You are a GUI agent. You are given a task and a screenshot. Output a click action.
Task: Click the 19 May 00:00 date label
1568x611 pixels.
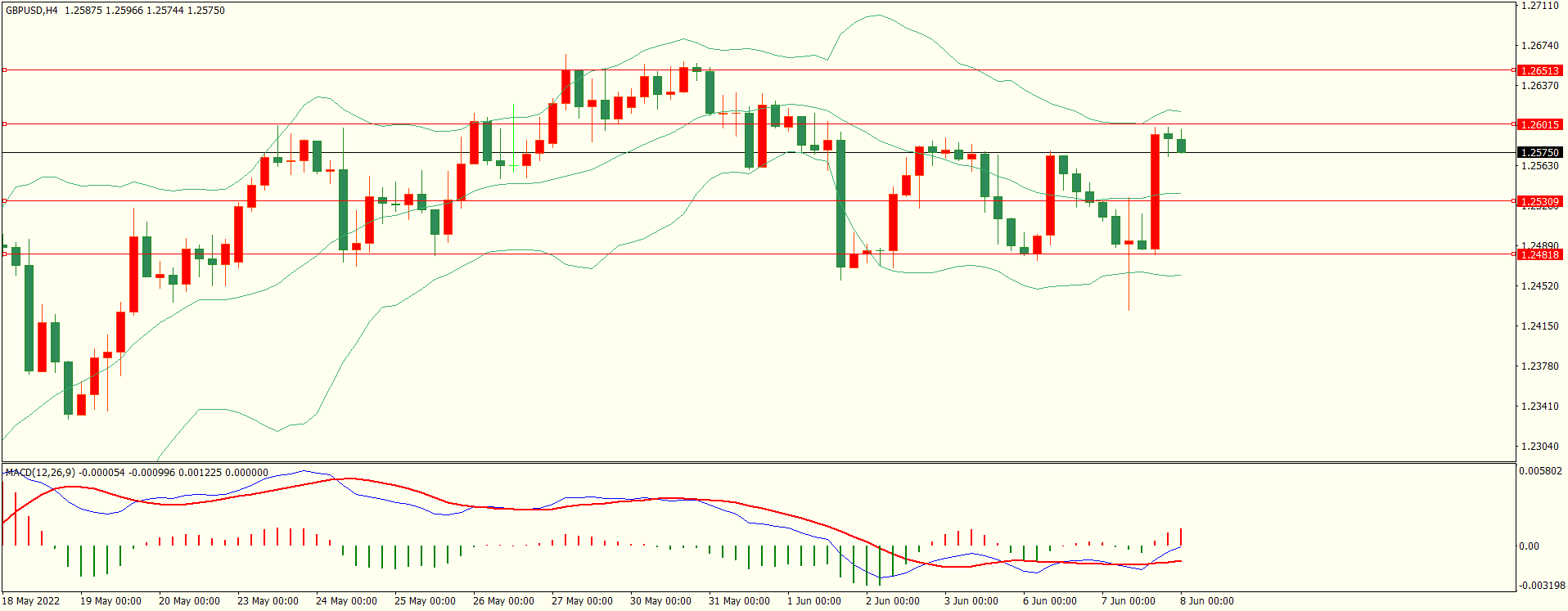coord(110,601)
